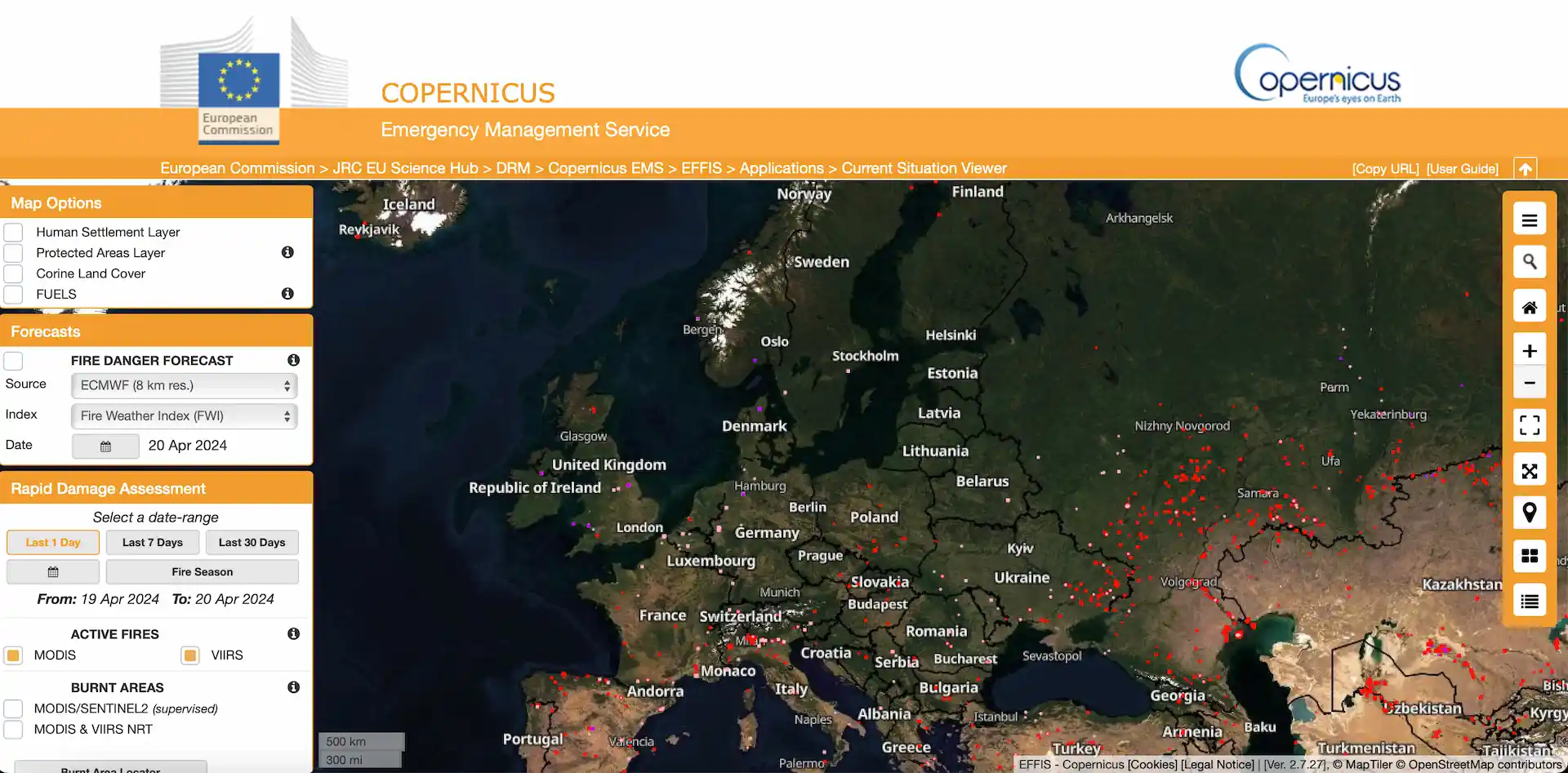Click the Fire Season button
Viewport: 1568px width, 773px height.
[x=202, y=572]
